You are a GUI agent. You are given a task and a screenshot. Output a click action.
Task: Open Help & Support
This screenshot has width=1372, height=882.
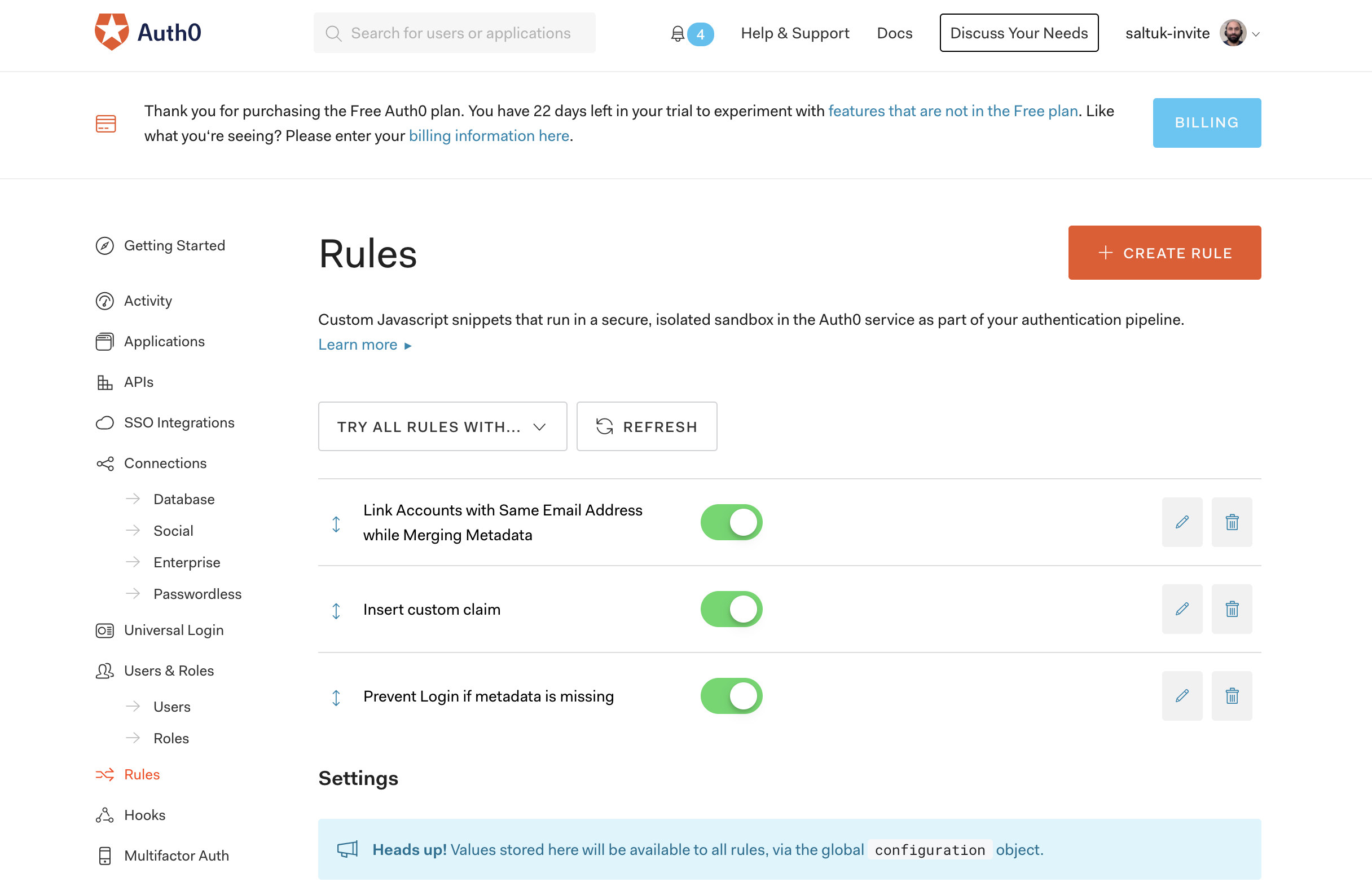pos(794,33)
